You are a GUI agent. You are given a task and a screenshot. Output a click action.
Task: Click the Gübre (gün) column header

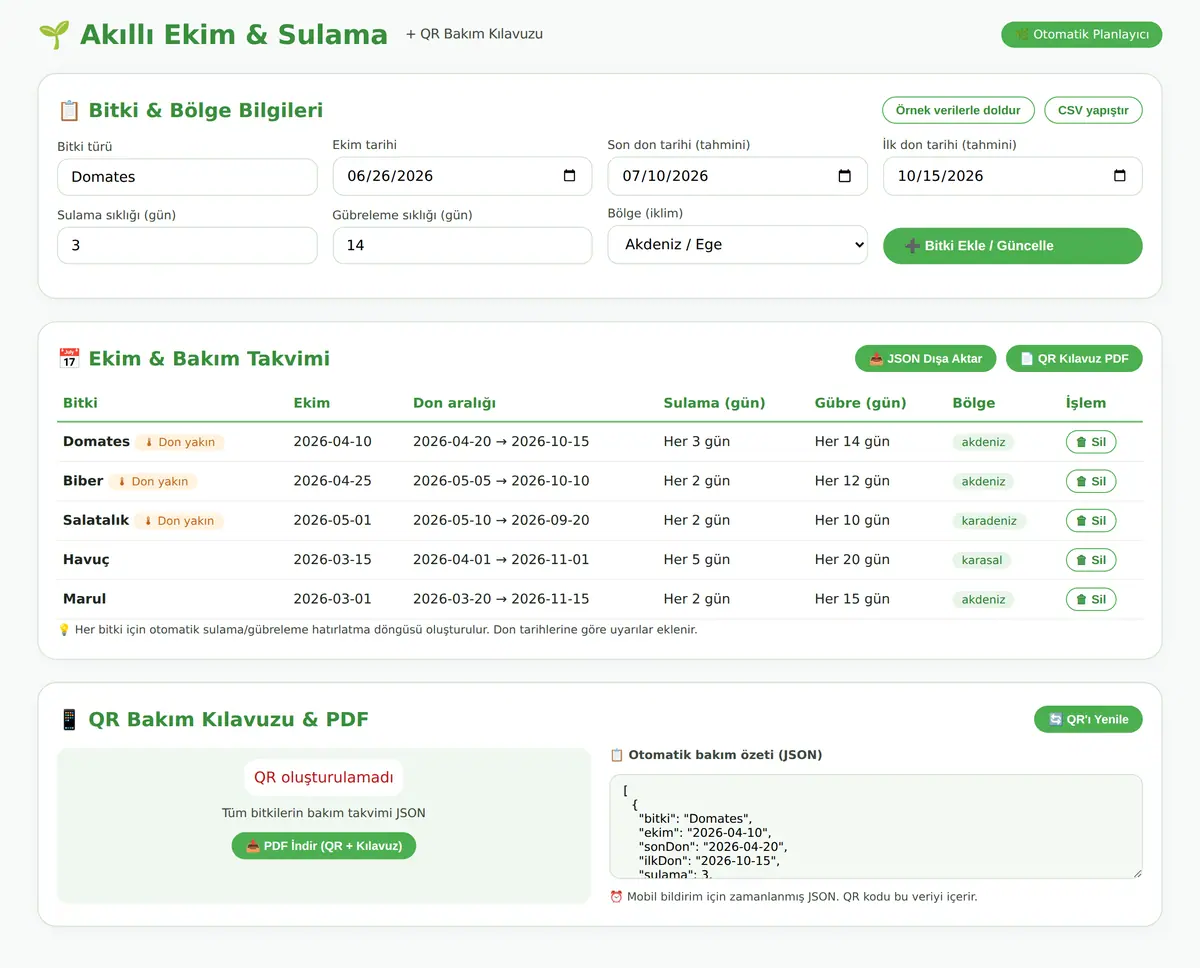tap(860, 403)
